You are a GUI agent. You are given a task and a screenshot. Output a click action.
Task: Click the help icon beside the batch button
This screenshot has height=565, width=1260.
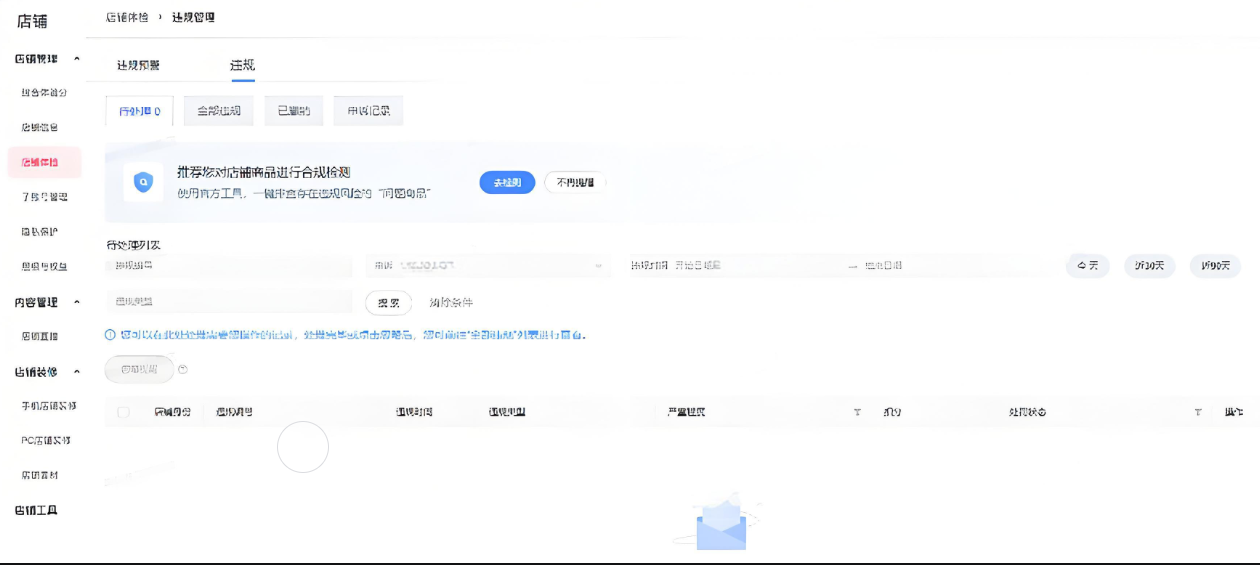click(x=183, y=369)
